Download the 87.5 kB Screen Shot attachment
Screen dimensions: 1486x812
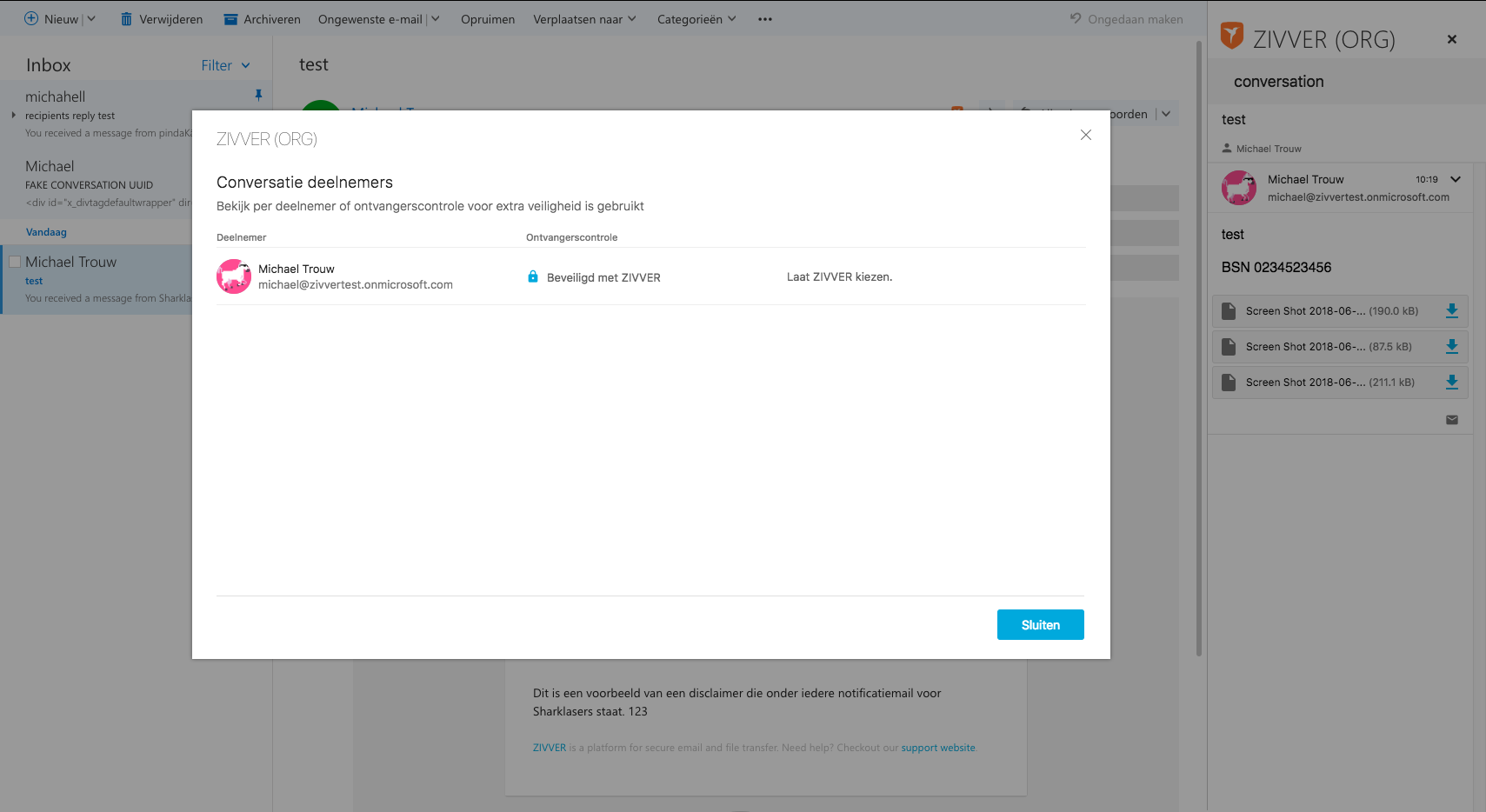point(1452,346)
